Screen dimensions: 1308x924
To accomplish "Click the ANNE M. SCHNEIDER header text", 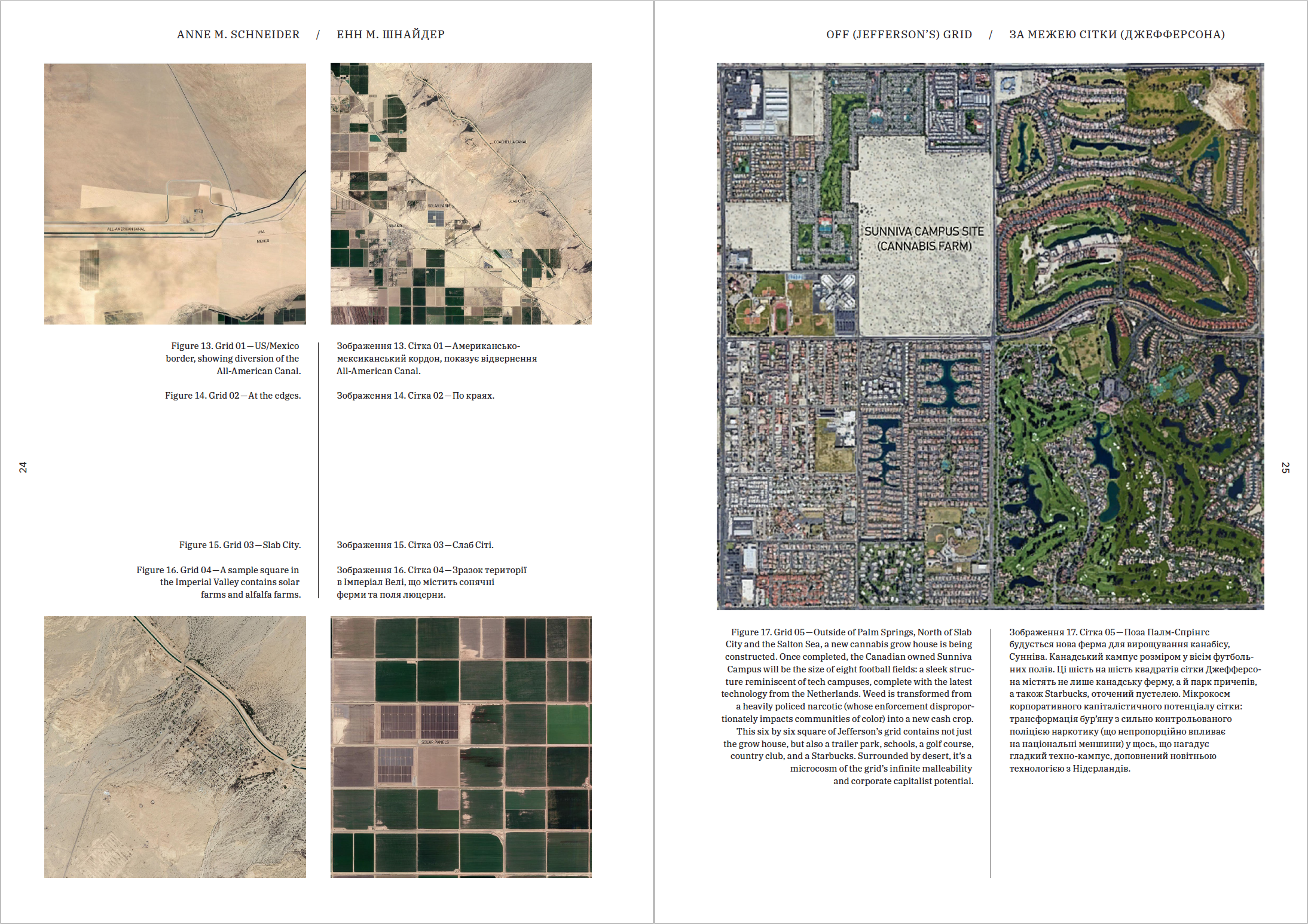I will coord(238,35).
